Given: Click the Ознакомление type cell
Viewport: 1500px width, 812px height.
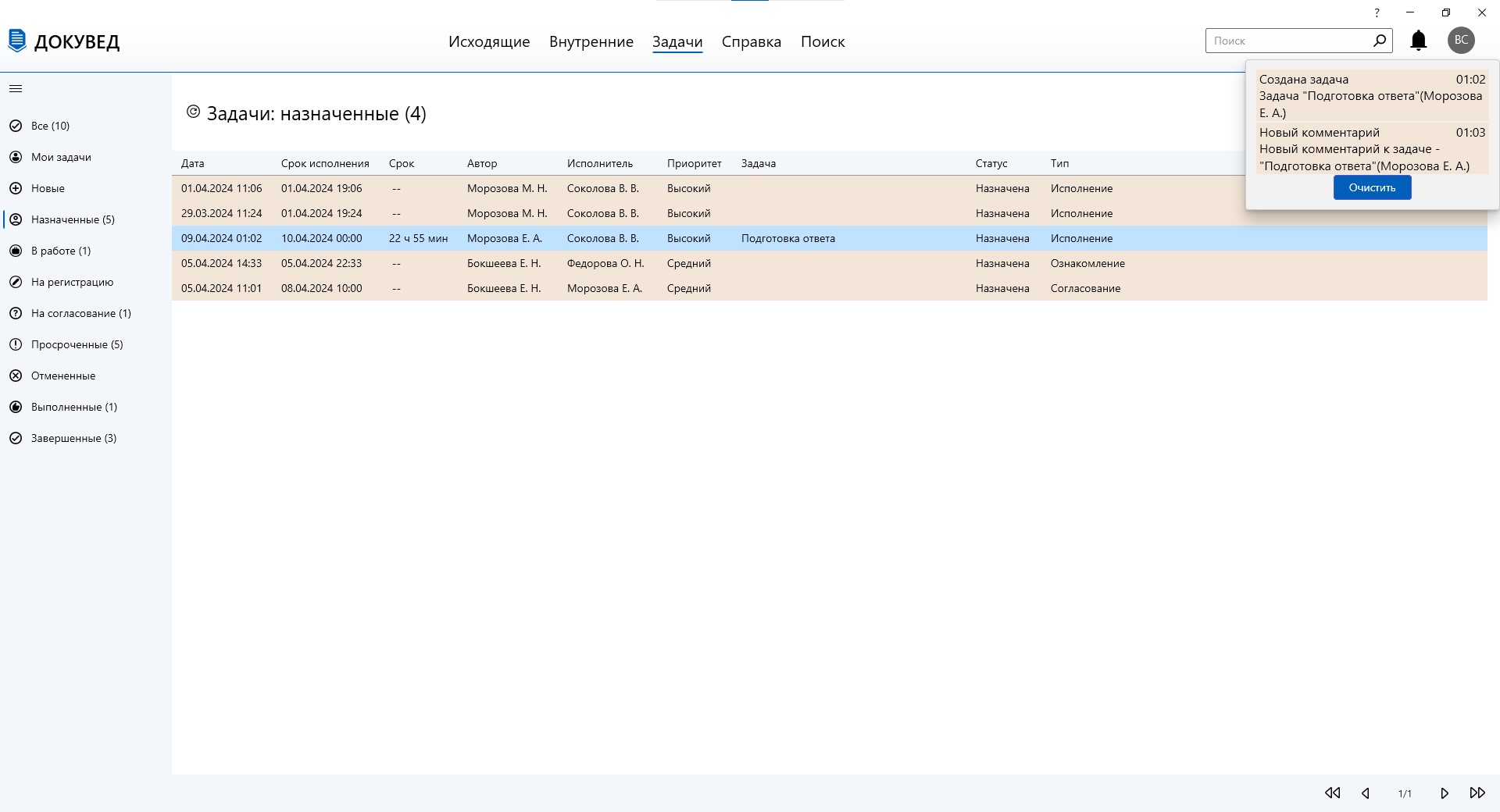Looking at the screenshot, I should [1087, 263].
